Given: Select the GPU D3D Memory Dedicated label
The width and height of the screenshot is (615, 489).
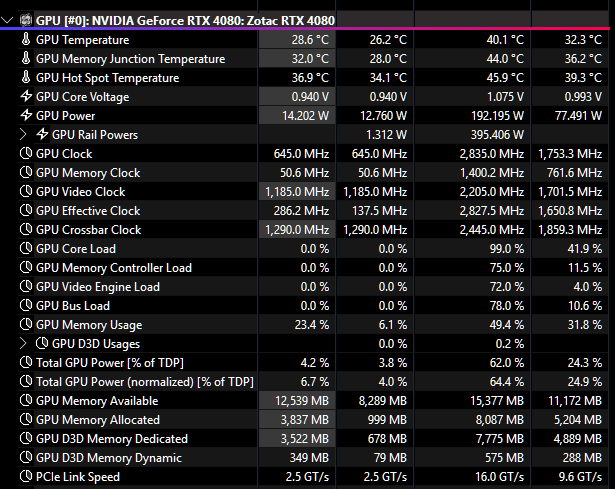Looking at the screenshot, I should coord(112,439).
